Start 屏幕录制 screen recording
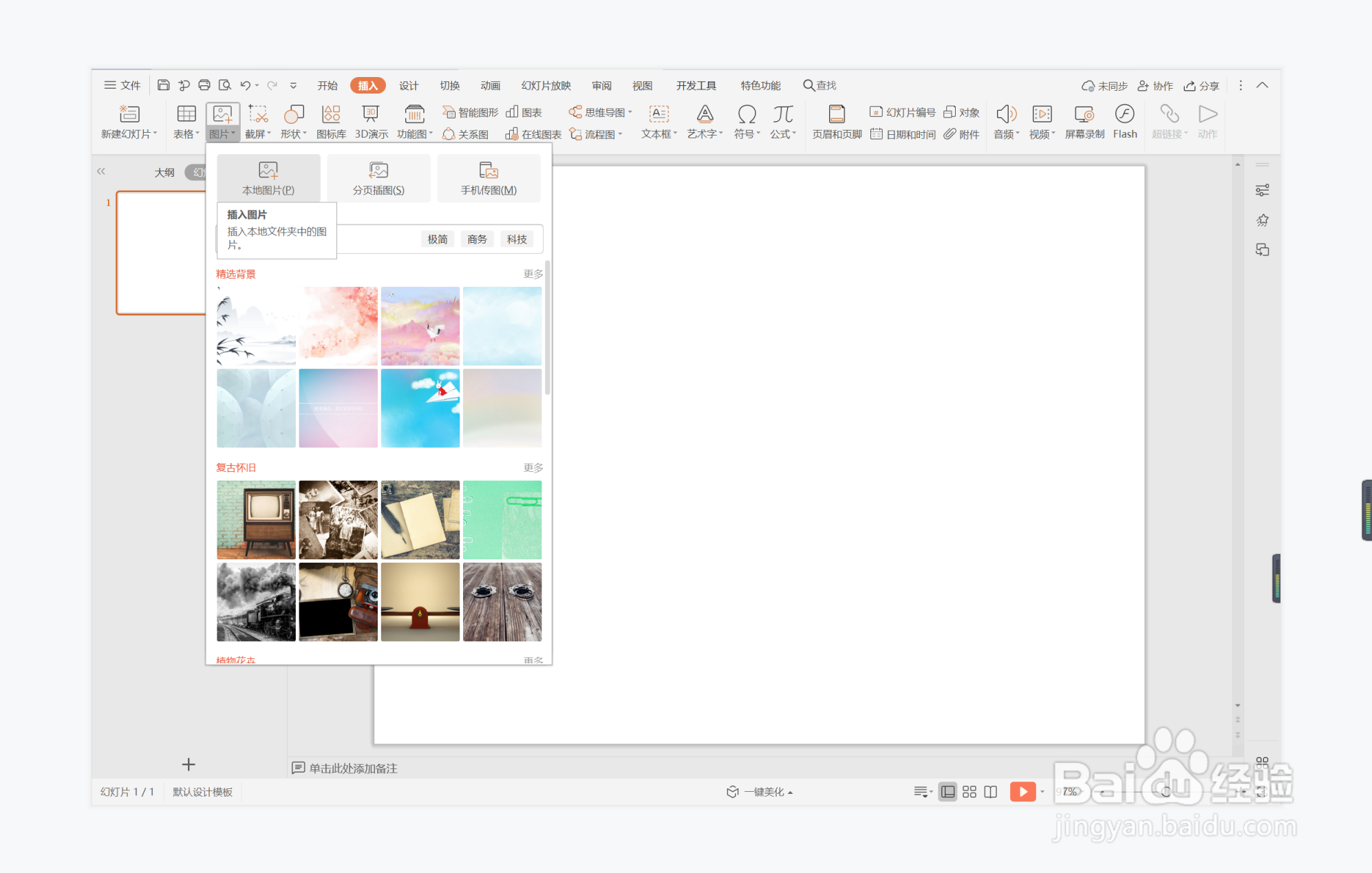Screen dimensions: 1372x873 coord(1084,122)
